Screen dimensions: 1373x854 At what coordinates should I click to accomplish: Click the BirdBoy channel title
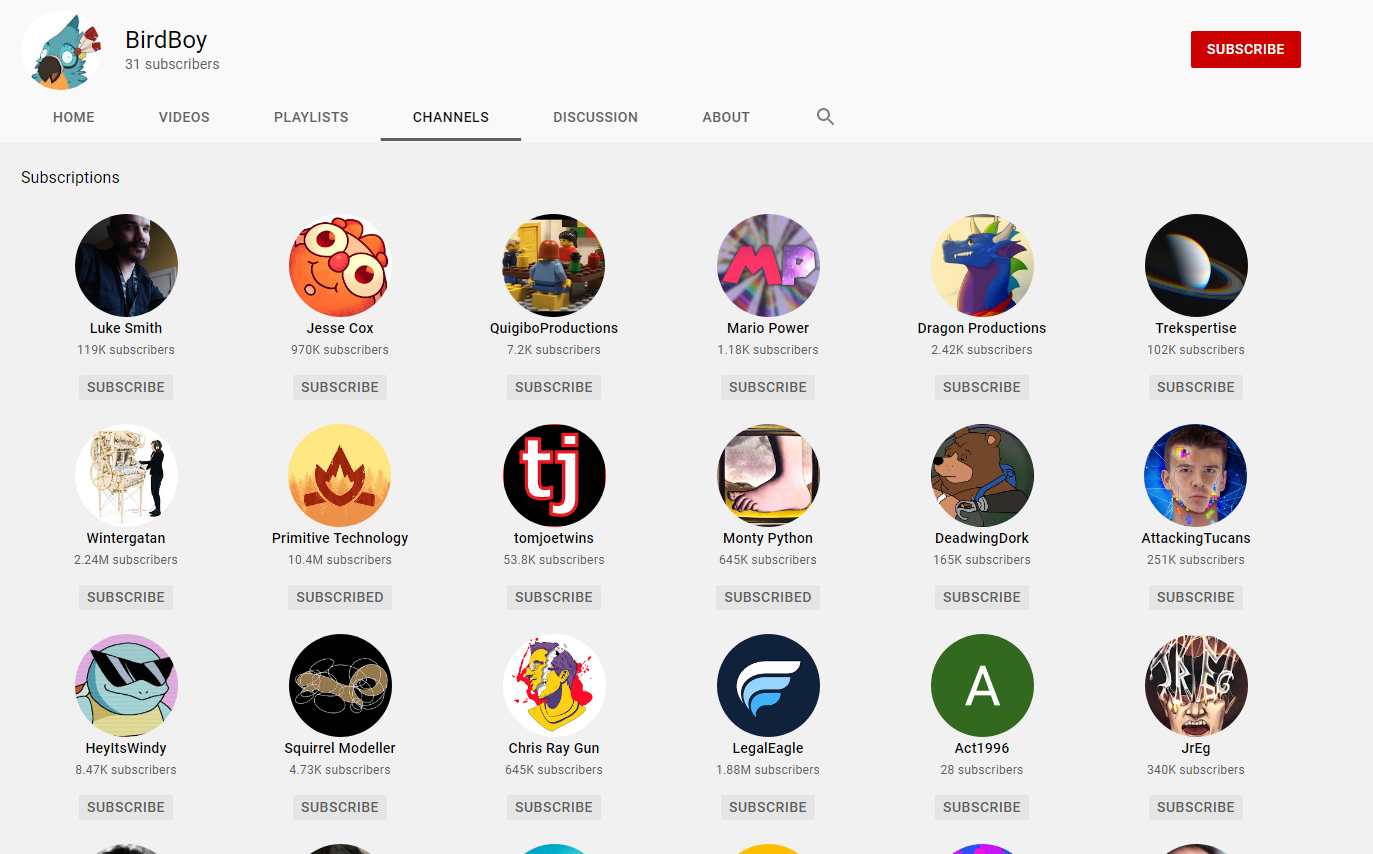coord(166,40)
